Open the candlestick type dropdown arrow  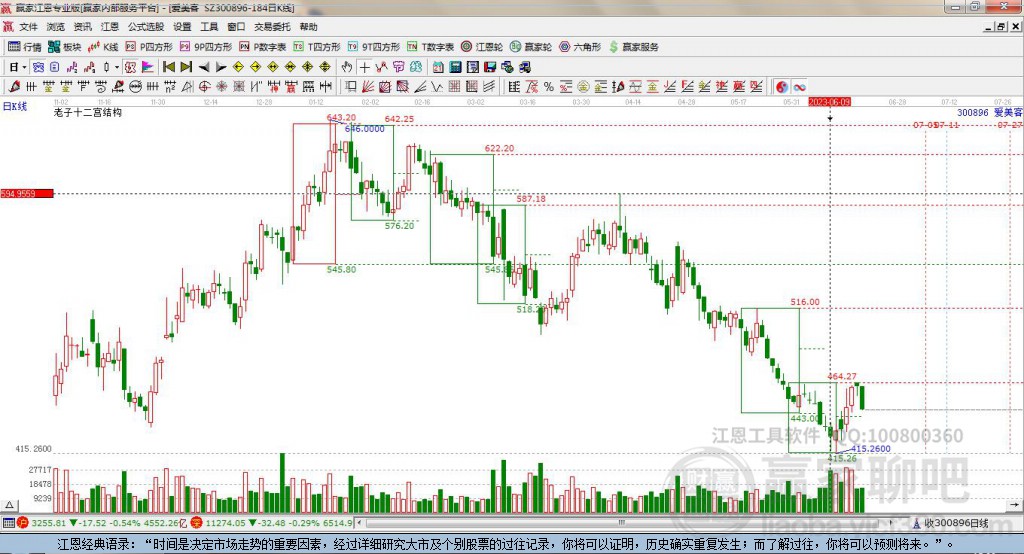click(117, 67)
